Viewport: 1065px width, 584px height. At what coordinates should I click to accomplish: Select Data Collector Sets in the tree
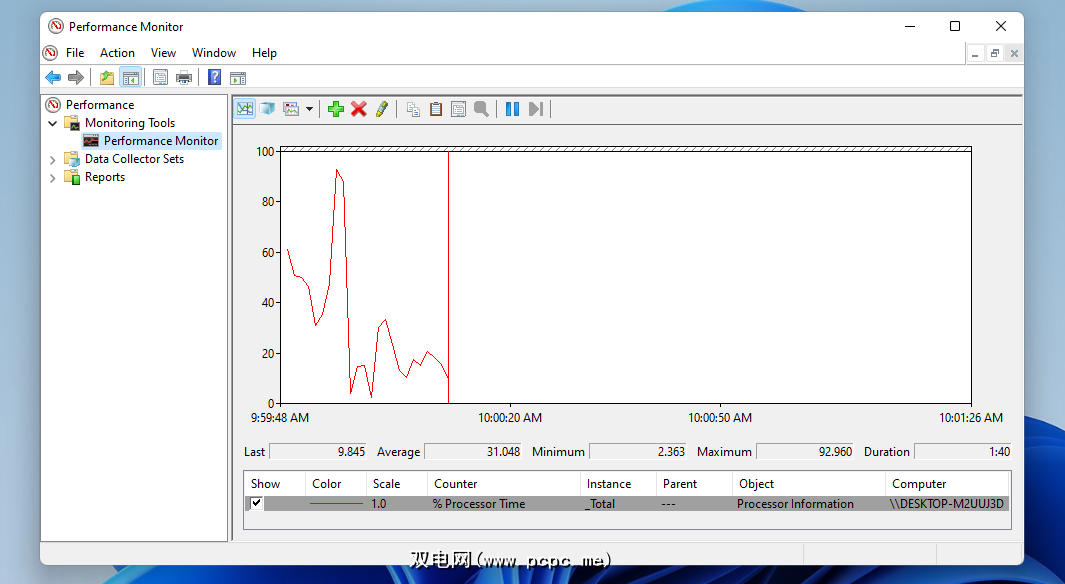pos(134,159)
